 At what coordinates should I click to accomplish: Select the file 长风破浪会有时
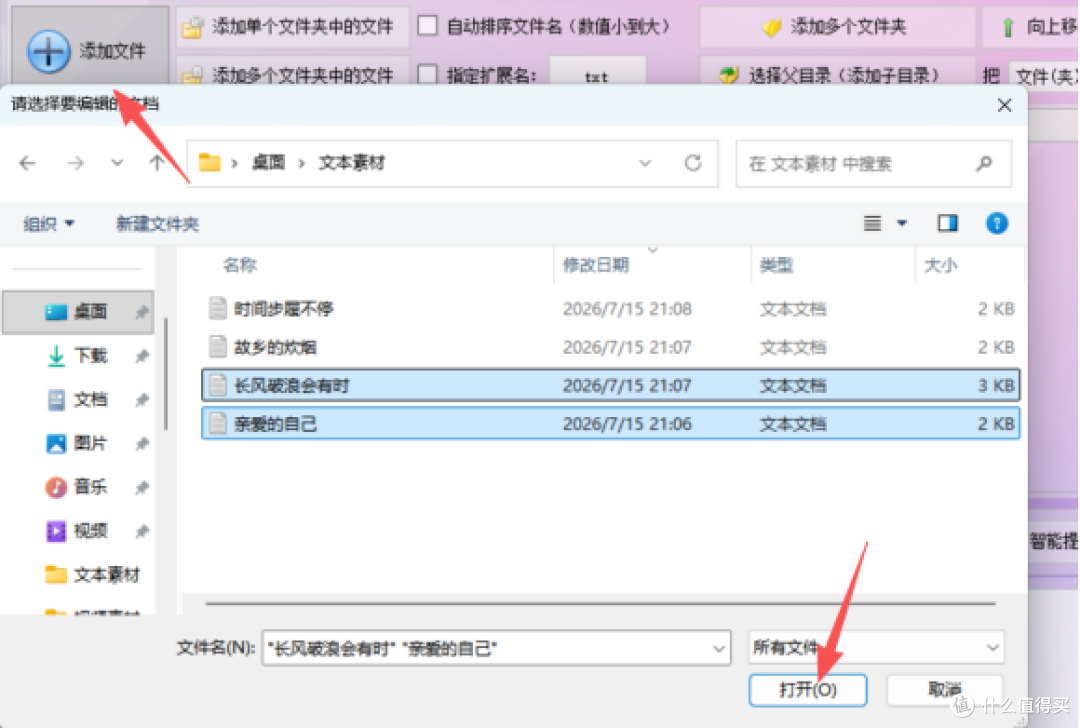(x=610, y=385)
